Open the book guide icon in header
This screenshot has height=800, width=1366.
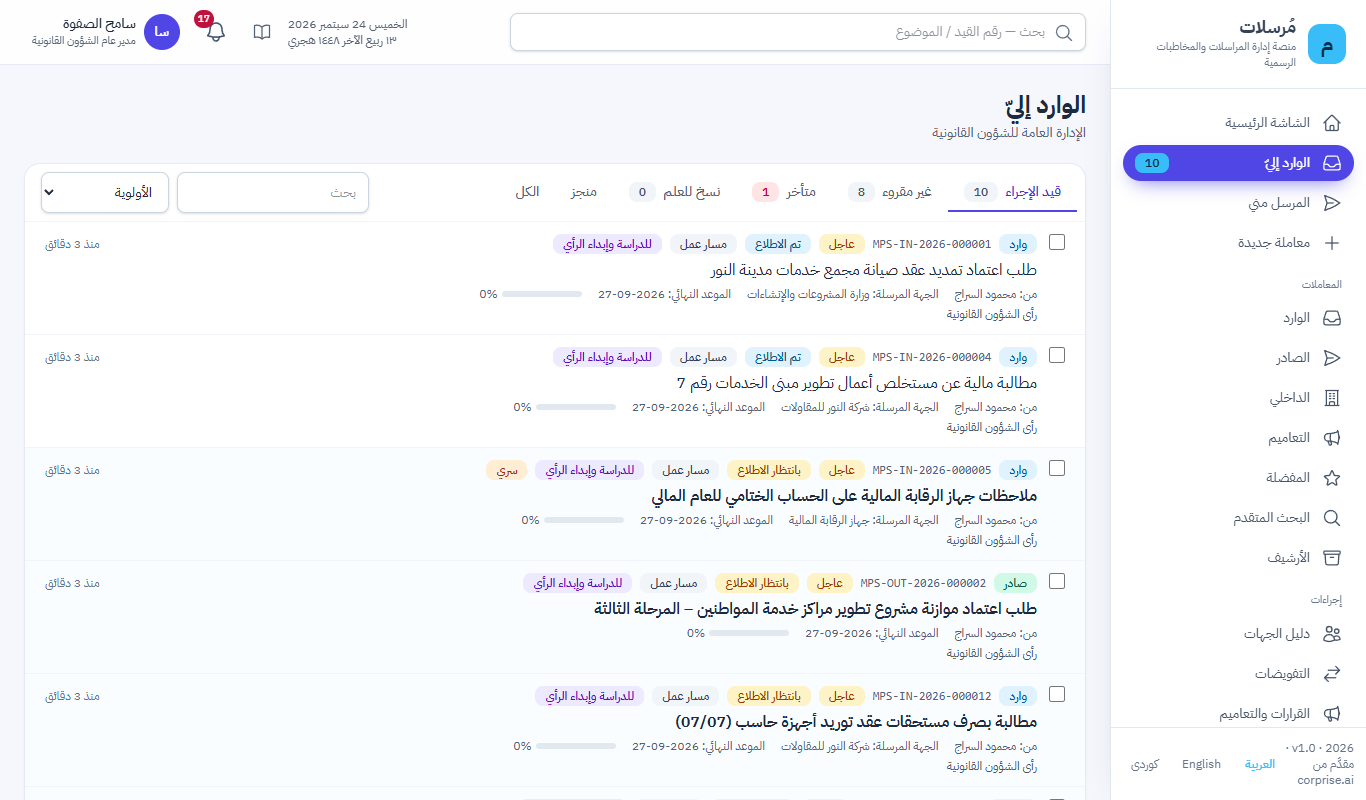tap(262, 32)
